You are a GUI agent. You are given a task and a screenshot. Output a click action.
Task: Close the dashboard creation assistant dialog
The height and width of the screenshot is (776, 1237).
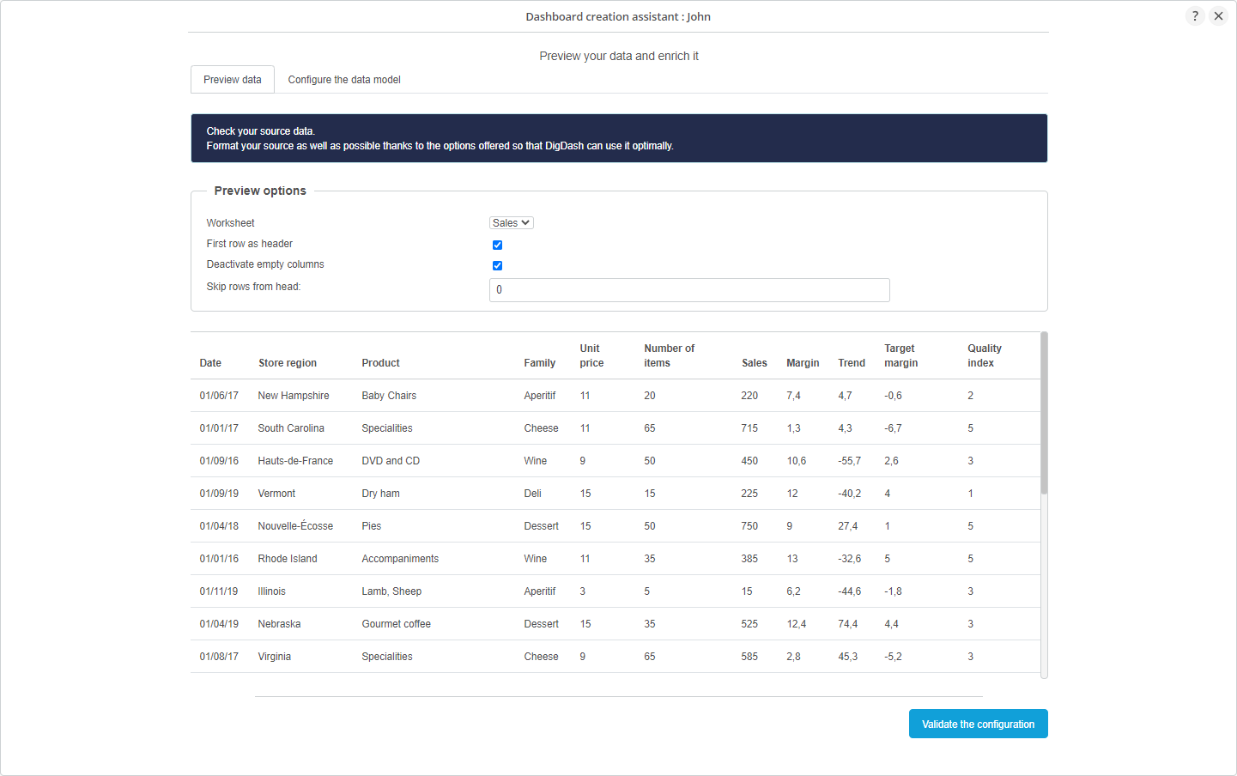pyautogui.click(x=1218, y=16)
